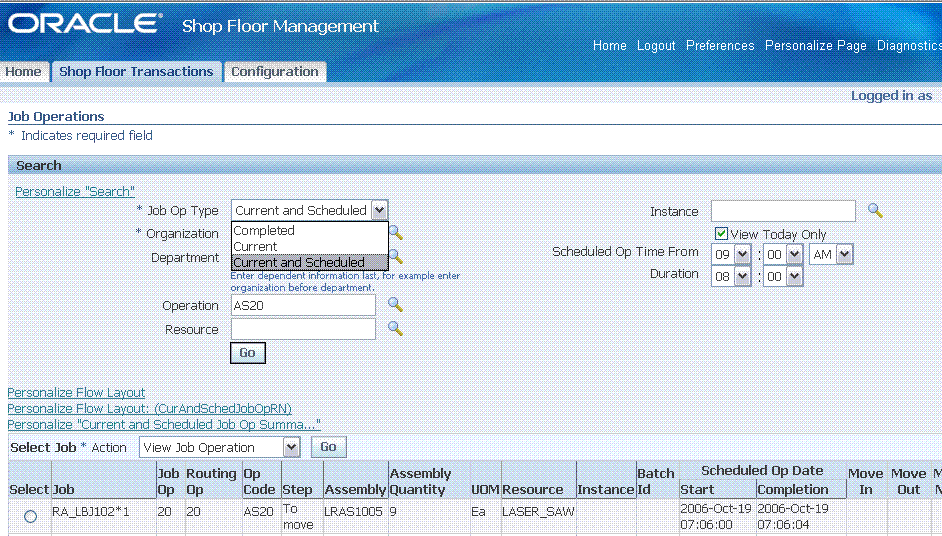942x536 pixels.
Task: Open the Personalize Flow Layout link
Action: [76, 392]
